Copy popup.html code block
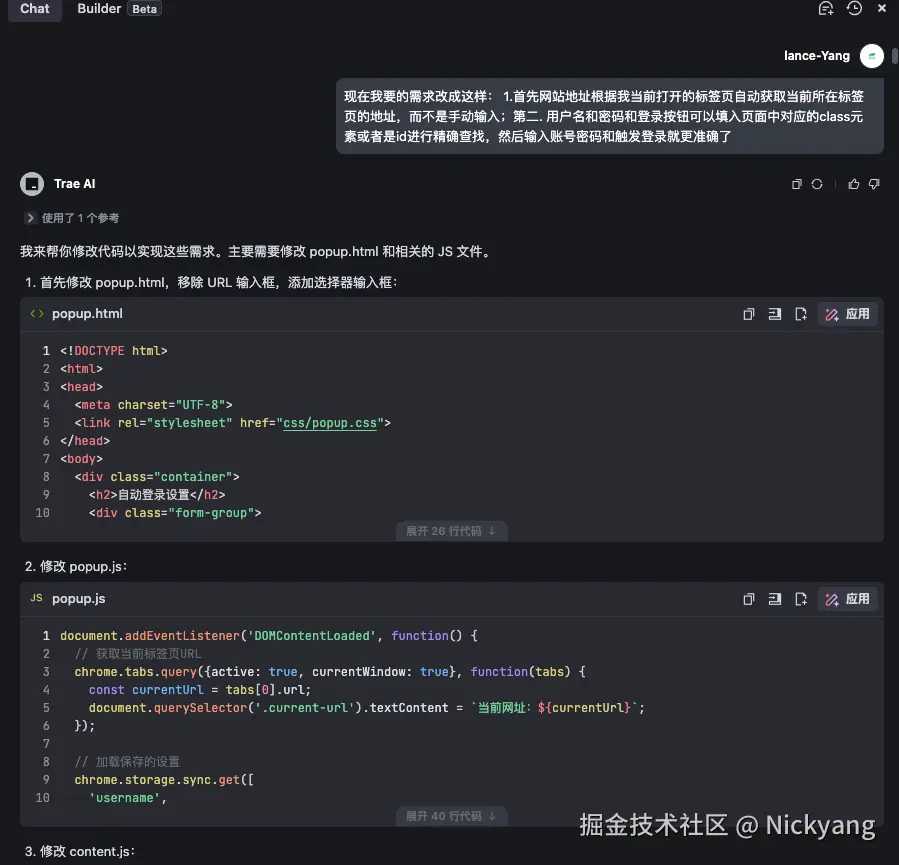 749,314
